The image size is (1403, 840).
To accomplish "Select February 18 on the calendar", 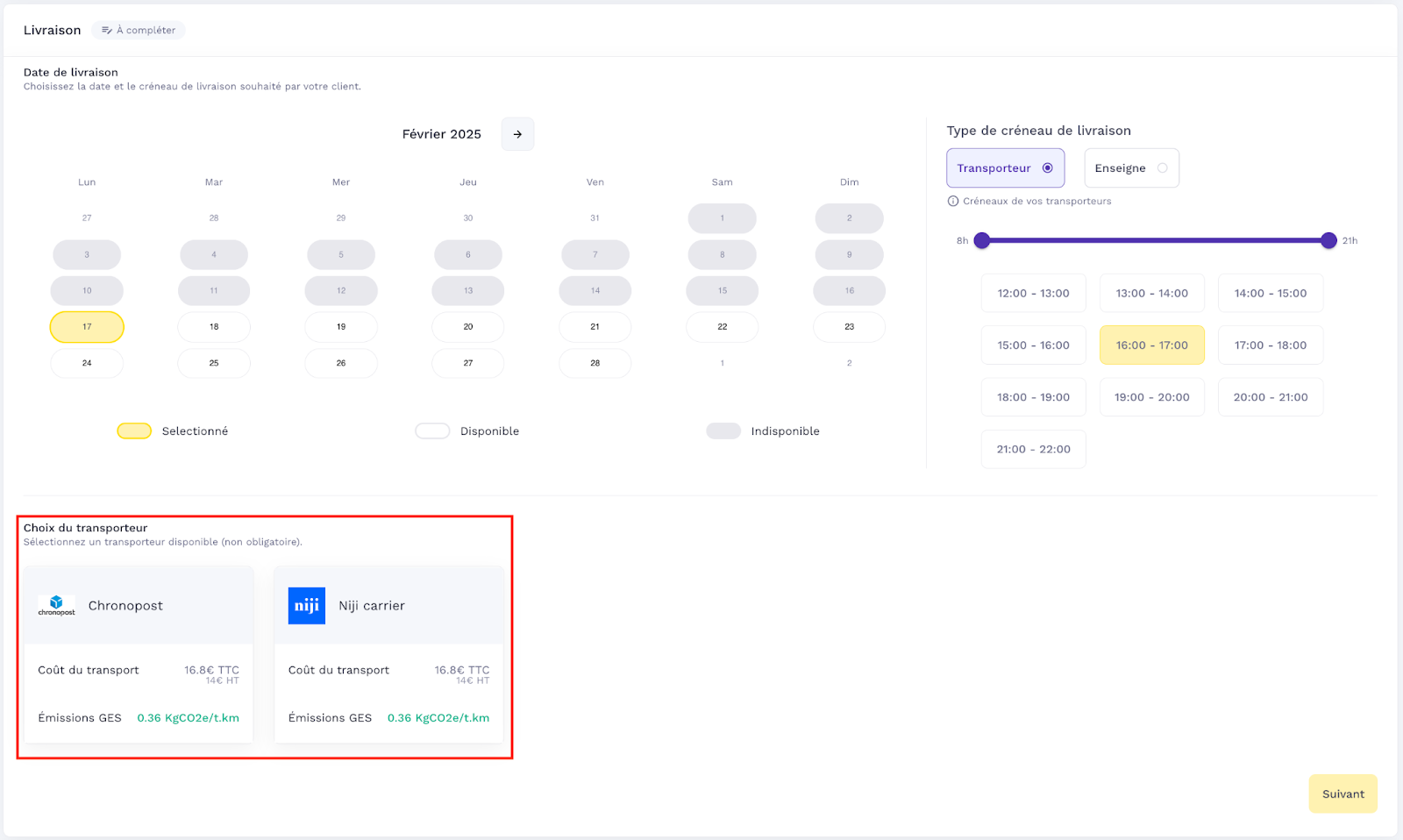I will [214, 327].
